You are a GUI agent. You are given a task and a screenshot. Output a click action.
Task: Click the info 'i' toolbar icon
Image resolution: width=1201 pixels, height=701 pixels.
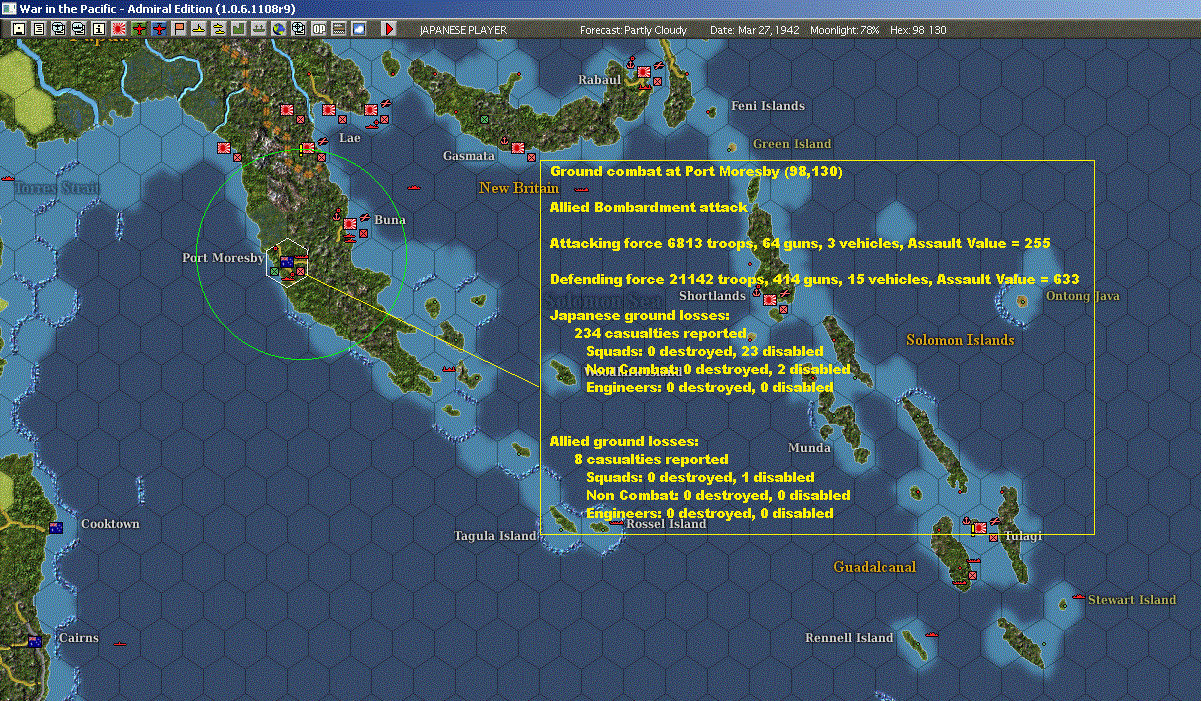(x=98, y=29)
